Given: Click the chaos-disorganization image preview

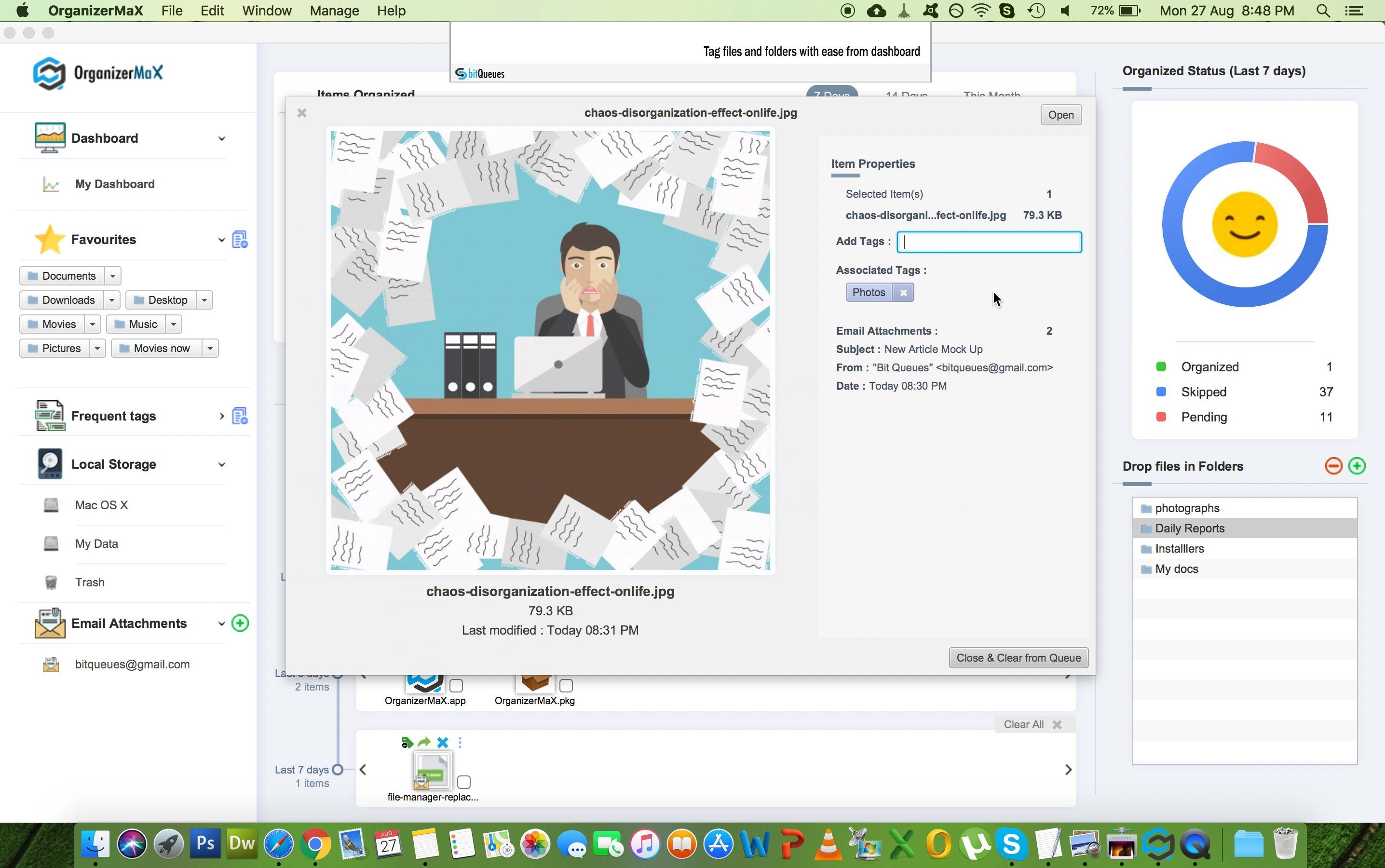Looking at the screenshot, I should point(550,350).
